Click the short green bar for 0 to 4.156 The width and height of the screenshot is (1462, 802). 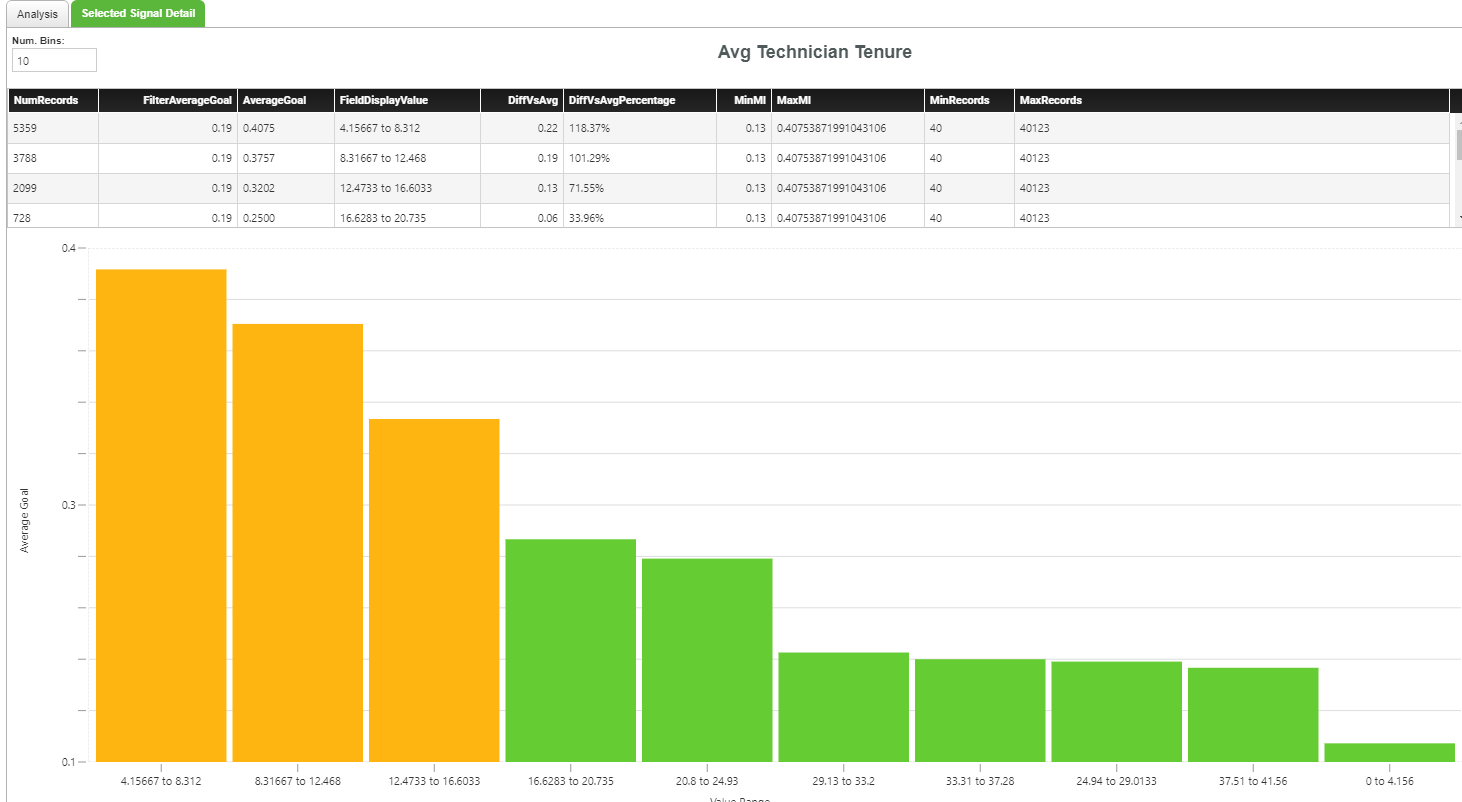(x=1390, y=753)
